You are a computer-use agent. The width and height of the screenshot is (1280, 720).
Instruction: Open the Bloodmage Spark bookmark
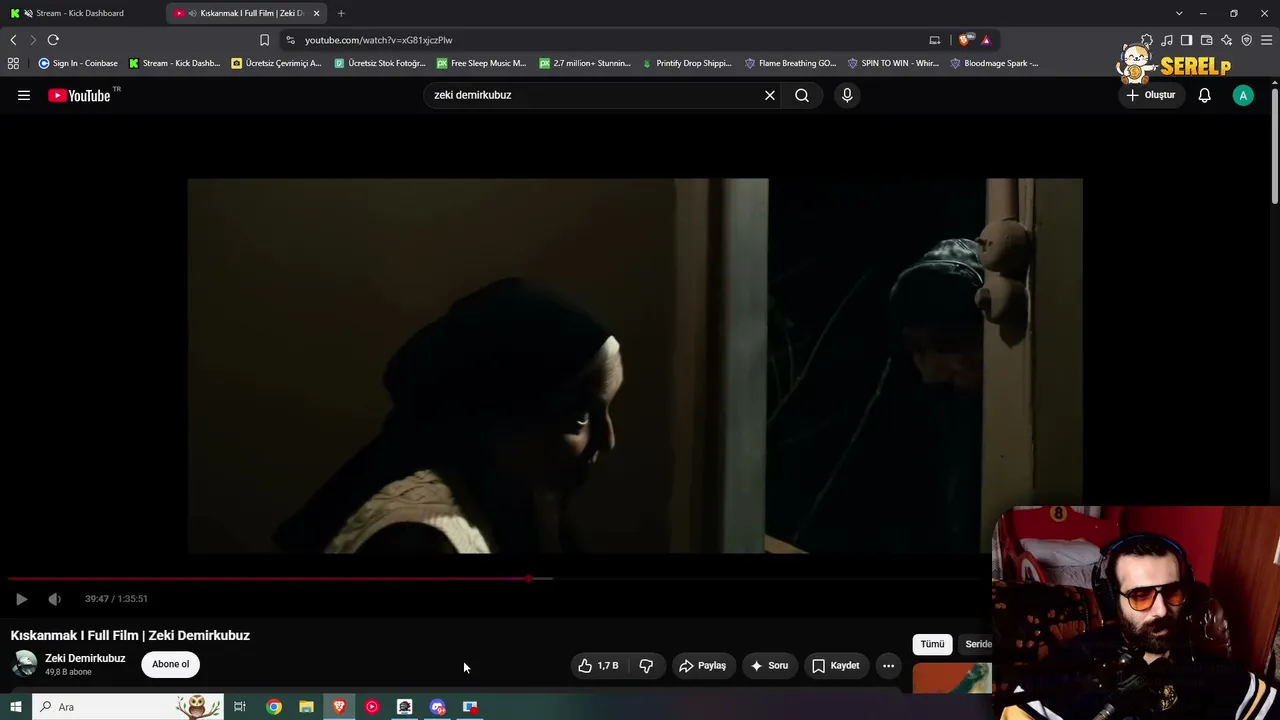coord(994,63)
